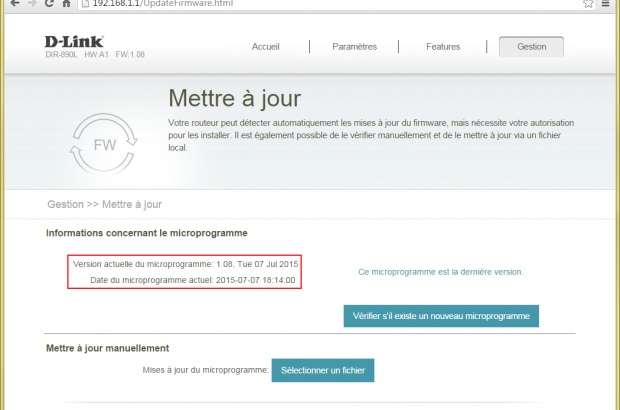
Task: Click the 'Ce microprogramme est la dernière version' text
Action: point(440,271)
